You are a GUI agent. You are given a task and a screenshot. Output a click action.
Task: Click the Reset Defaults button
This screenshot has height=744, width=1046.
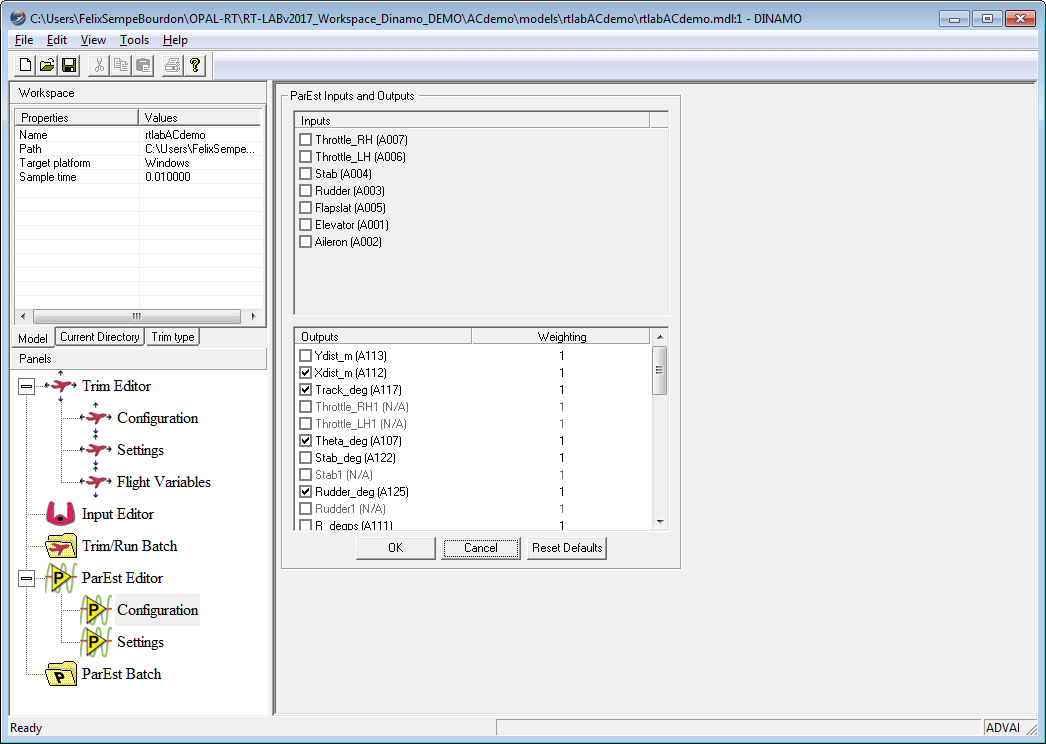pyautogui.click(x=567, y=548)
